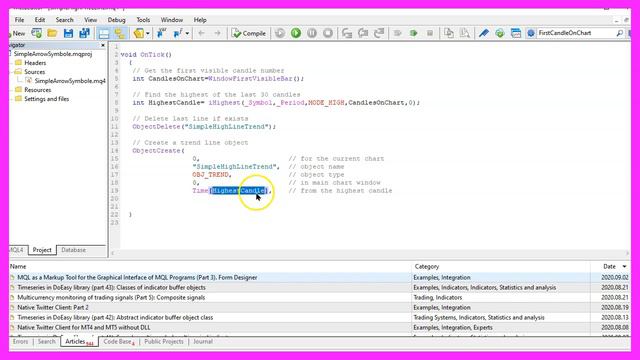Click the stop debugging icon
Screen dimensions: 640x360
(x=328, y=33)
